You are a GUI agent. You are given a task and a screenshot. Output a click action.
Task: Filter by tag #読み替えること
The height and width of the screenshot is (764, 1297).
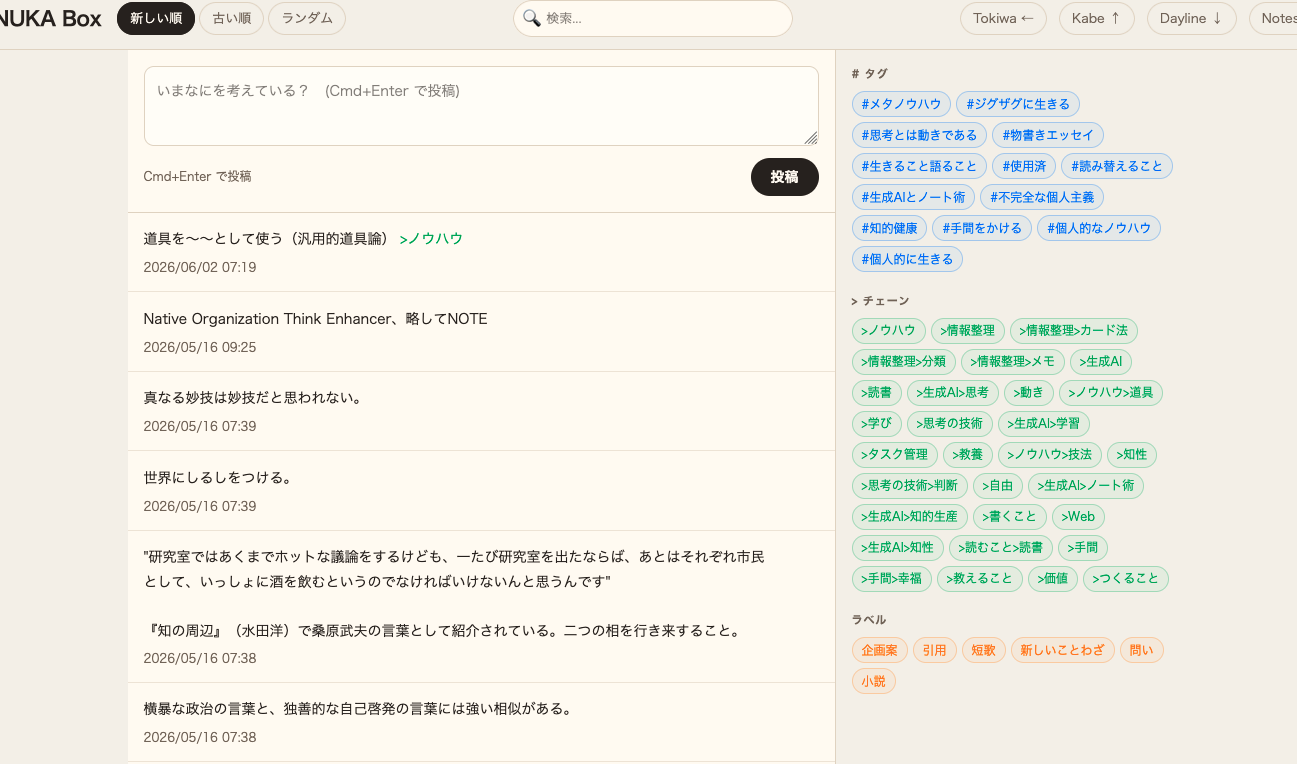[1117, 166]
